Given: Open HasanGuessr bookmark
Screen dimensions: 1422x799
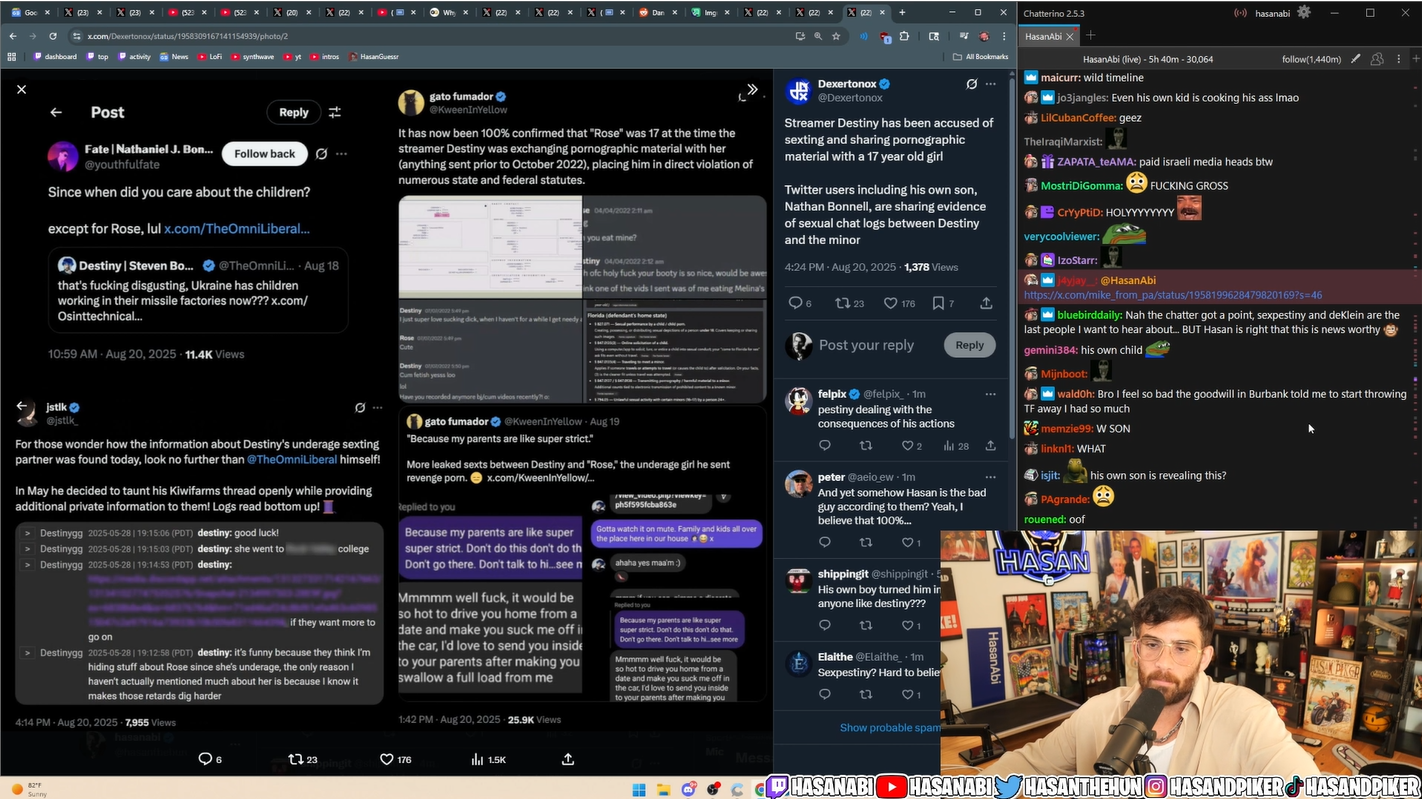Looking at the screenshot, I should tap(373, 57).
